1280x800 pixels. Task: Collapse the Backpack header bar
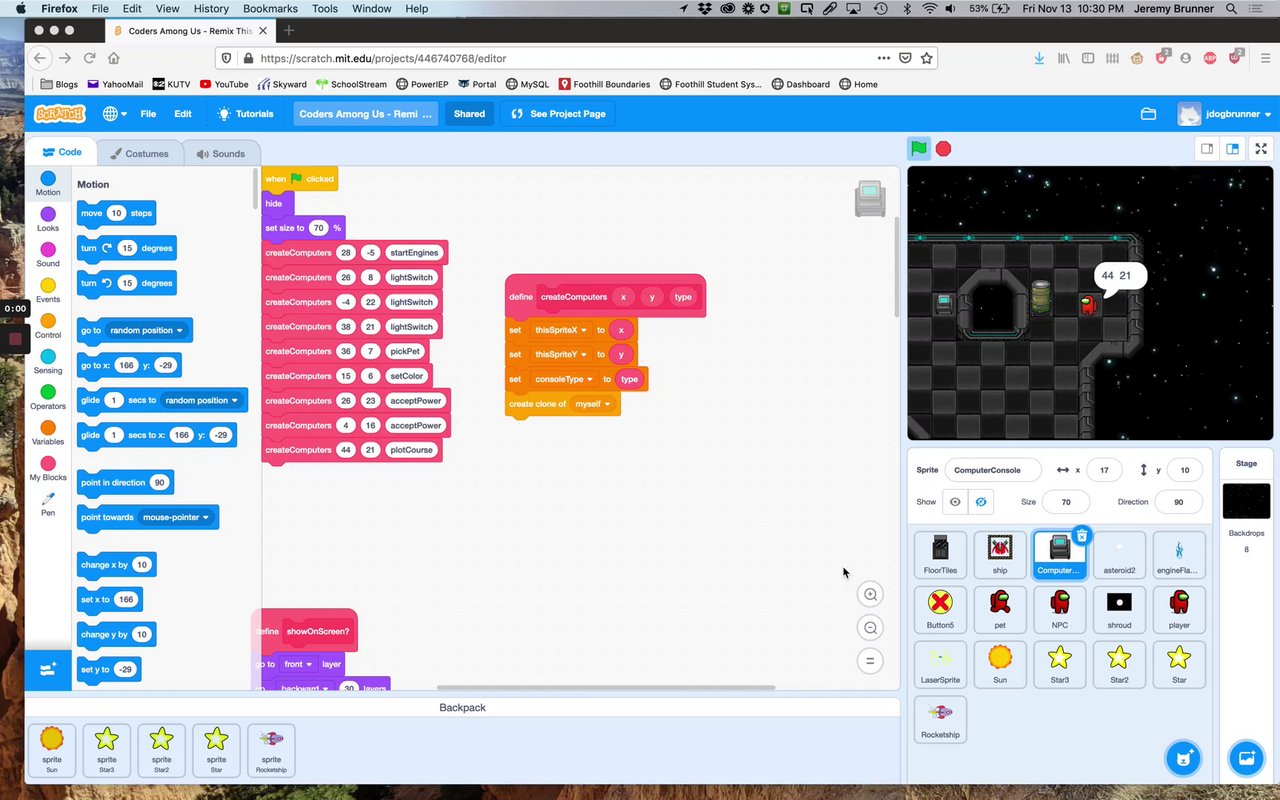[462, 707]
